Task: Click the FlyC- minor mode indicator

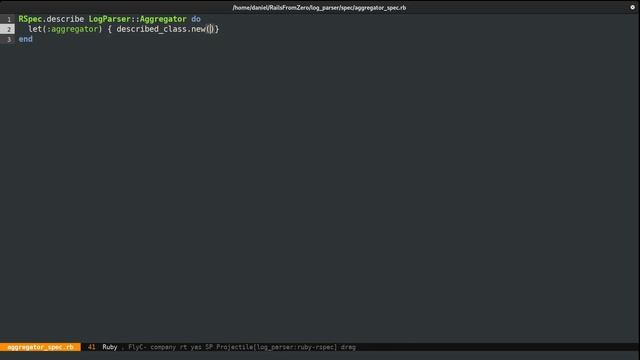Action: click(x=138, y=347)
